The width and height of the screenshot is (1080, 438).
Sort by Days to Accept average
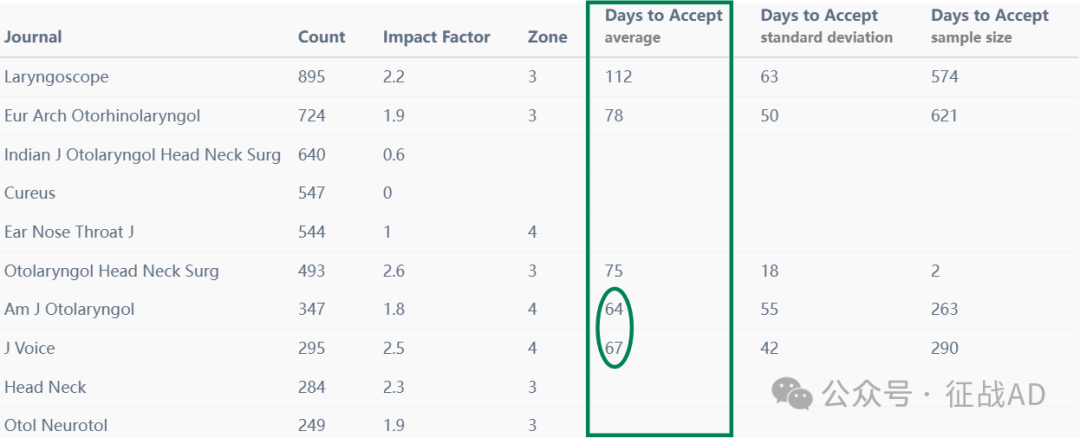[663, 26]
